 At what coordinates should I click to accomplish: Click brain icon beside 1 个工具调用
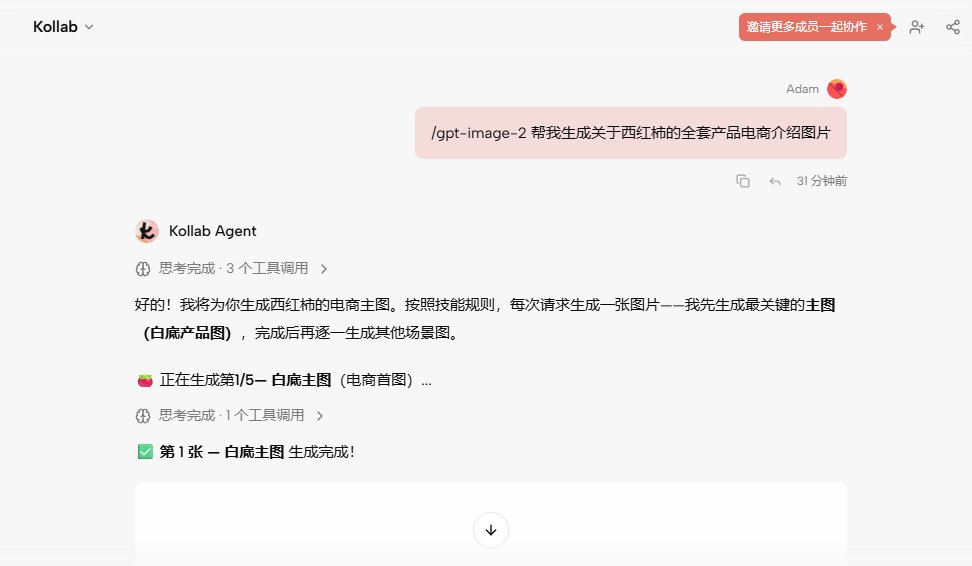tap(143, 415)
